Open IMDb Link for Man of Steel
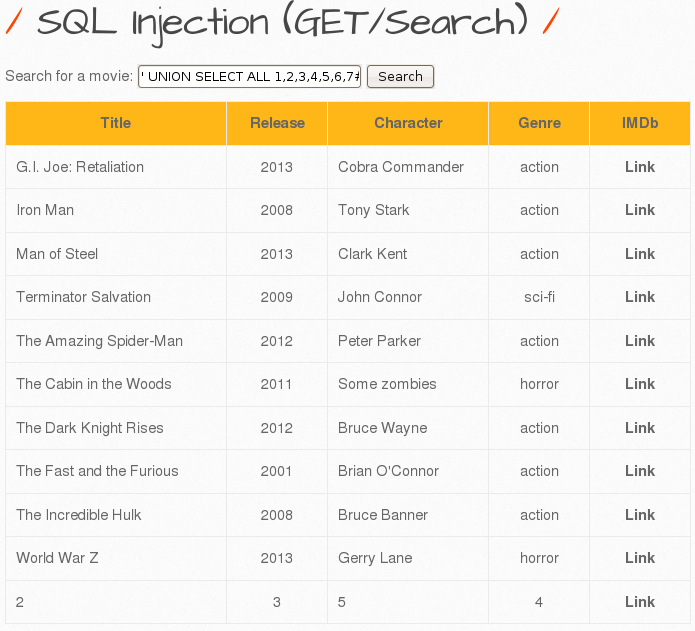Viewport: 695px width, 631px height. [640, 254]
